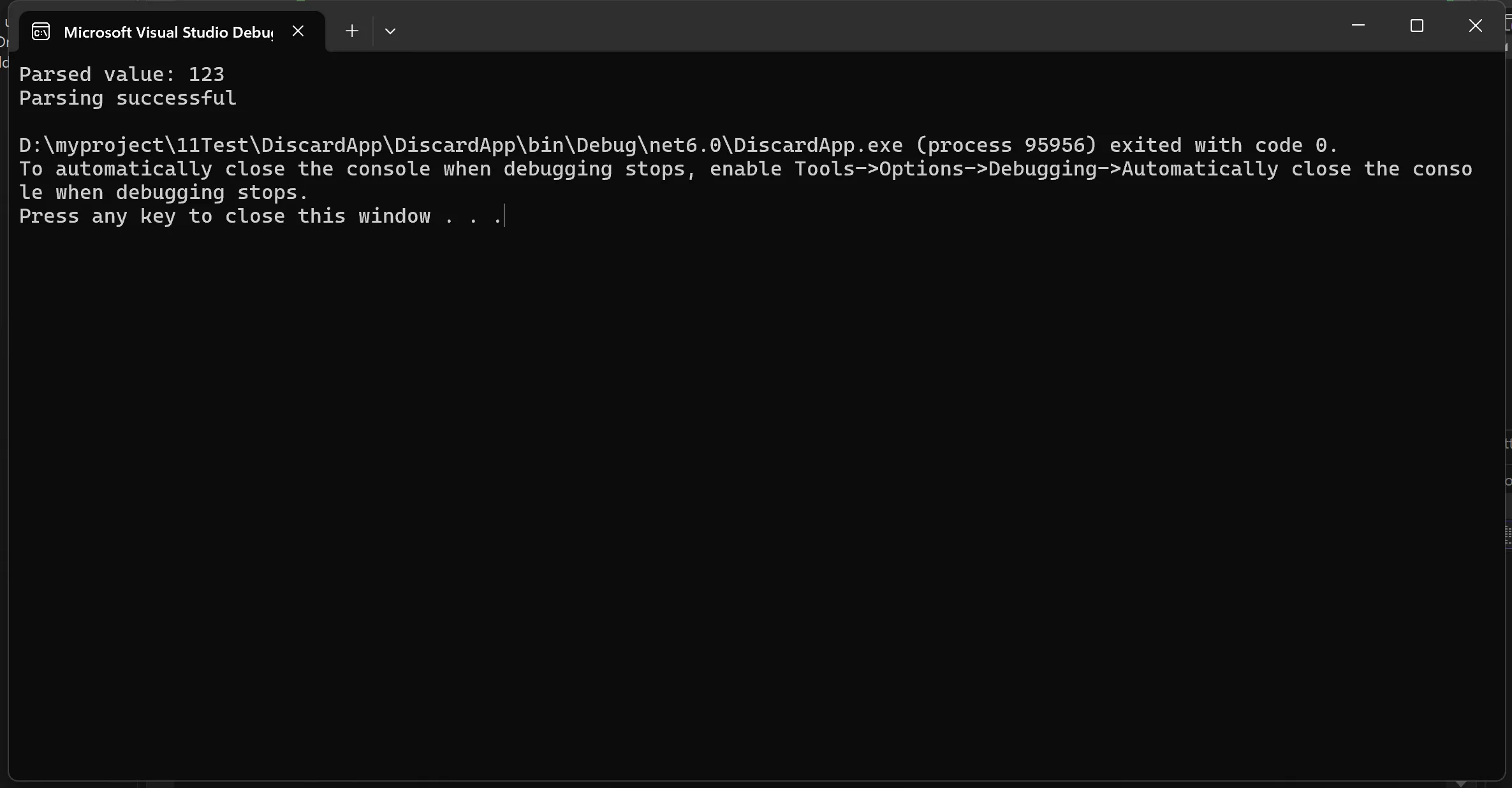
Task: Click the "Press any key to close" prompt
Action: click(152, 216)
